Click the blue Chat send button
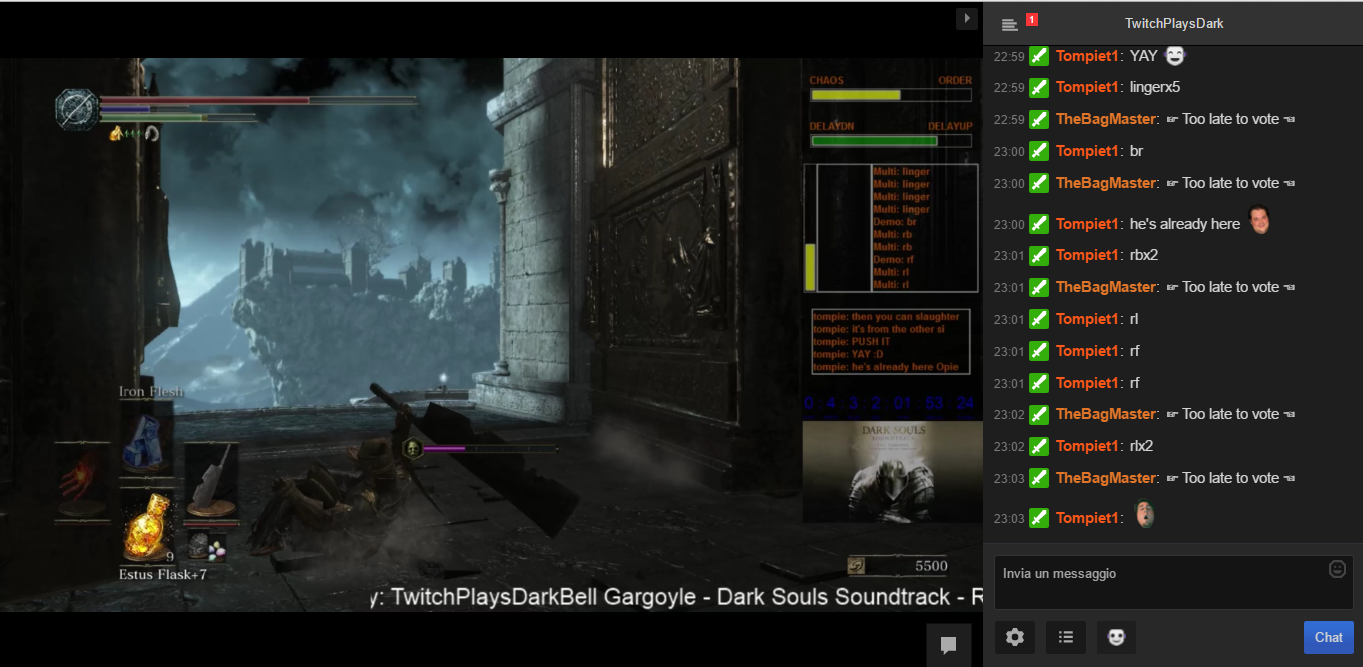The image size is (1363, 667). pyautogui.click(x=1329, y=637)
